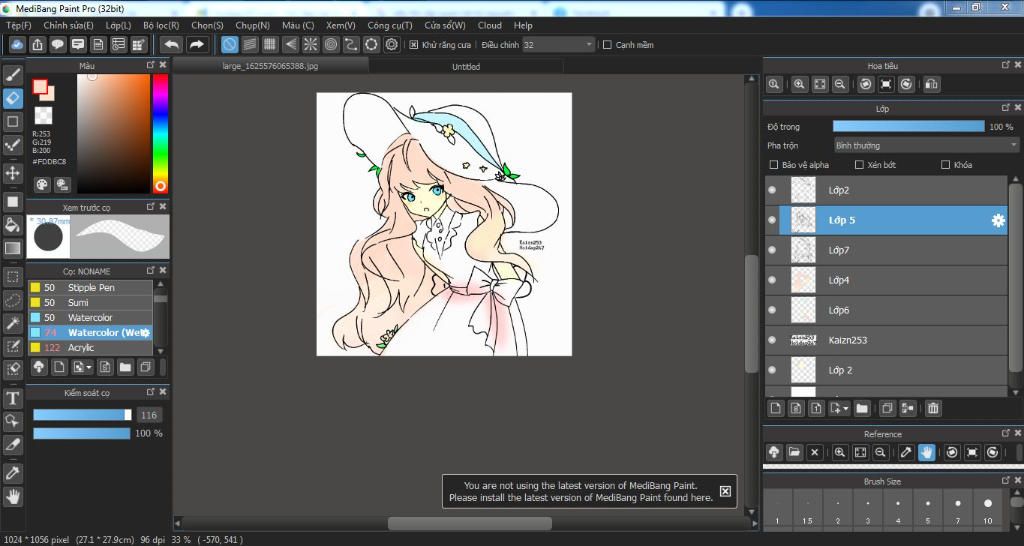Select the Text tool
Image resolution: width=1024 pixels, height=546 pixels.
coord(12,398)
